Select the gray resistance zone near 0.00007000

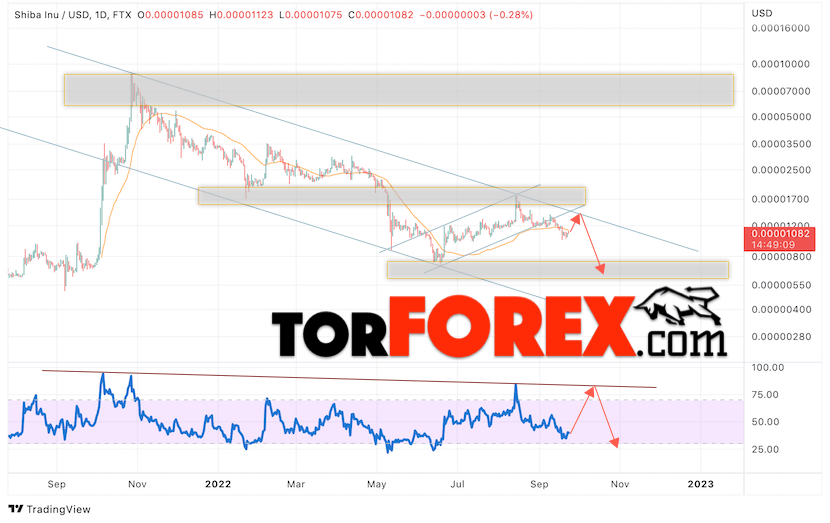[x=399, y=90]
